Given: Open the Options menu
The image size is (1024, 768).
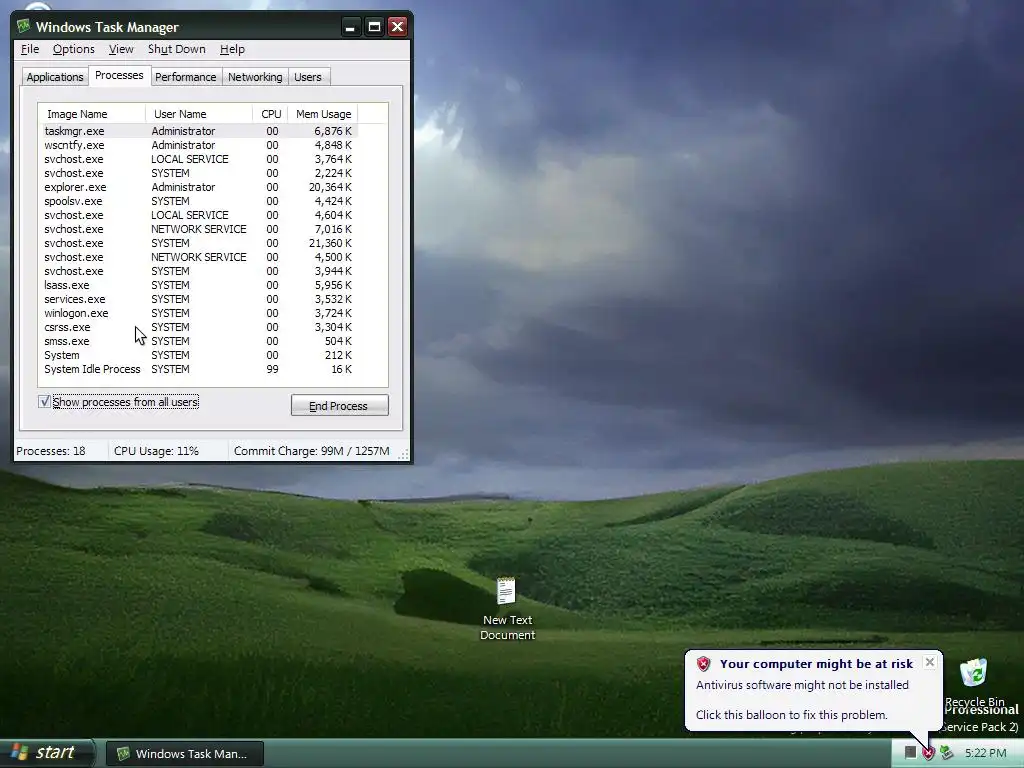Looking at the screenshot, I should (74, 49).
